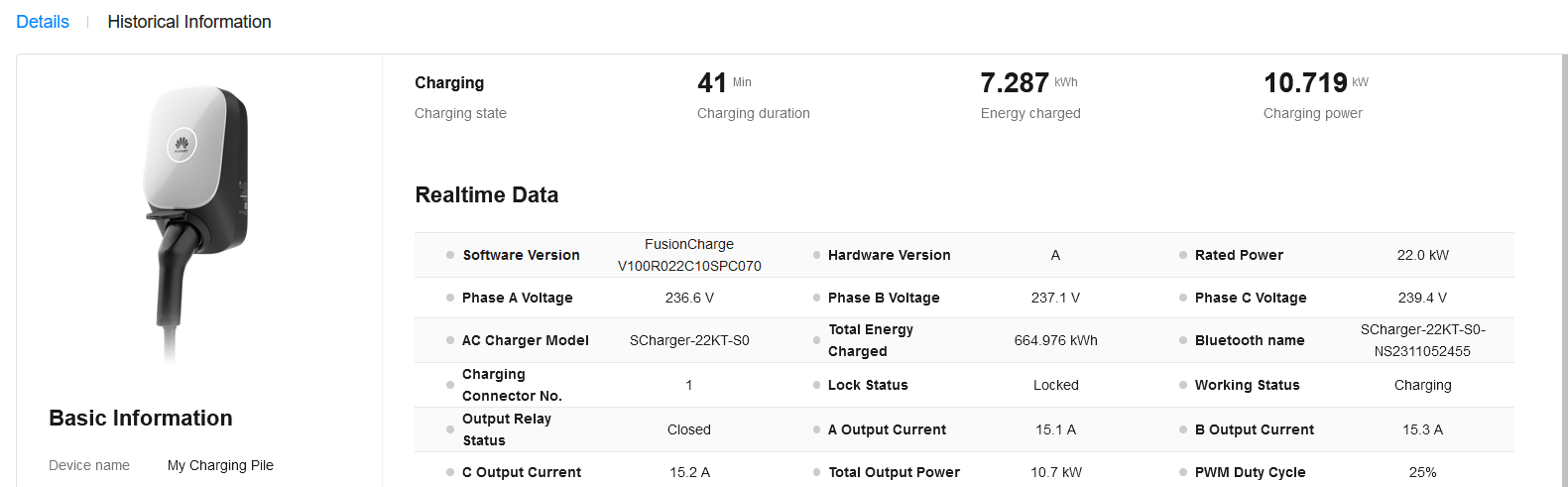The height and width of the screenshot is (487, 1568).
Task: Switch to the Details tab
Action: 43,22
